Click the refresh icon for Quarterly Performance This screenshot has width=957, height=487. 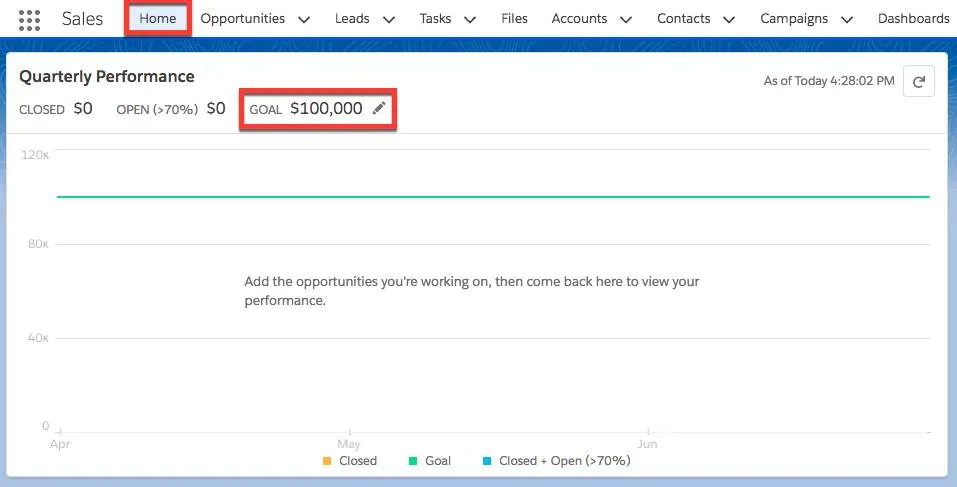click(x=919, y=81)
